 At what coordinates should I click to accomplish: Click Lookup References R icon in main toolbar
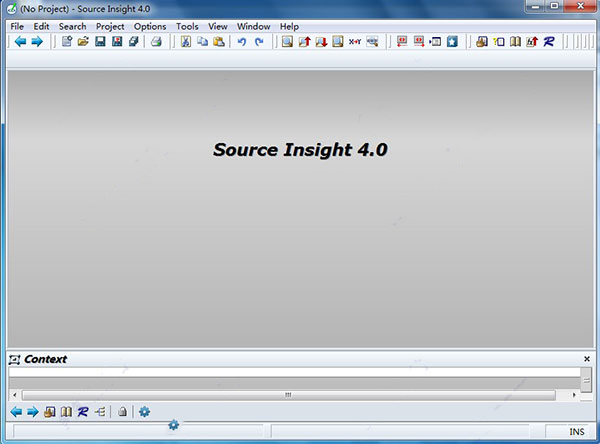(549, 41)
